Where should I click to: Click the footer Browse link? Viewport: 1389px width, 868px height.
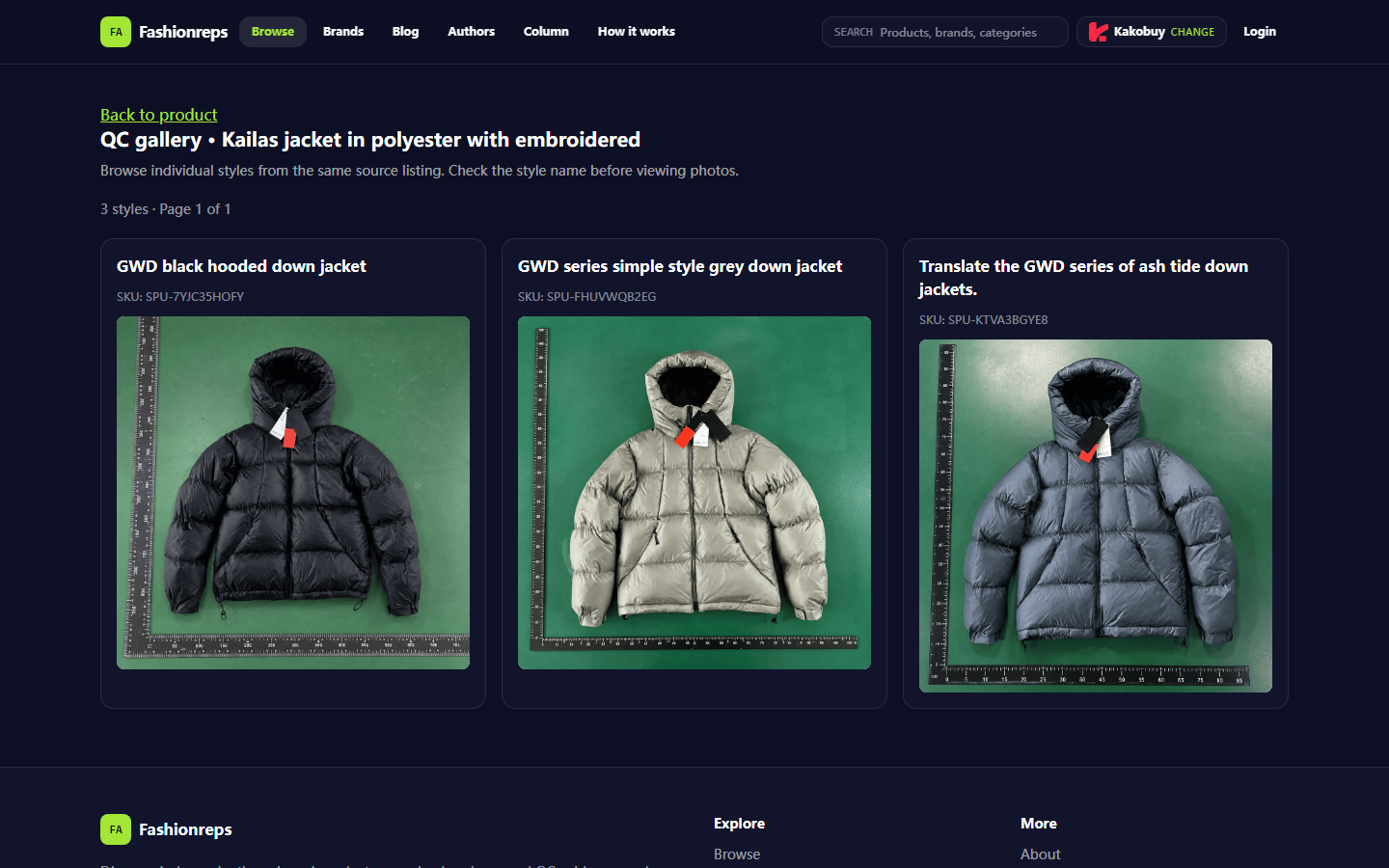[x=737, y=854]
